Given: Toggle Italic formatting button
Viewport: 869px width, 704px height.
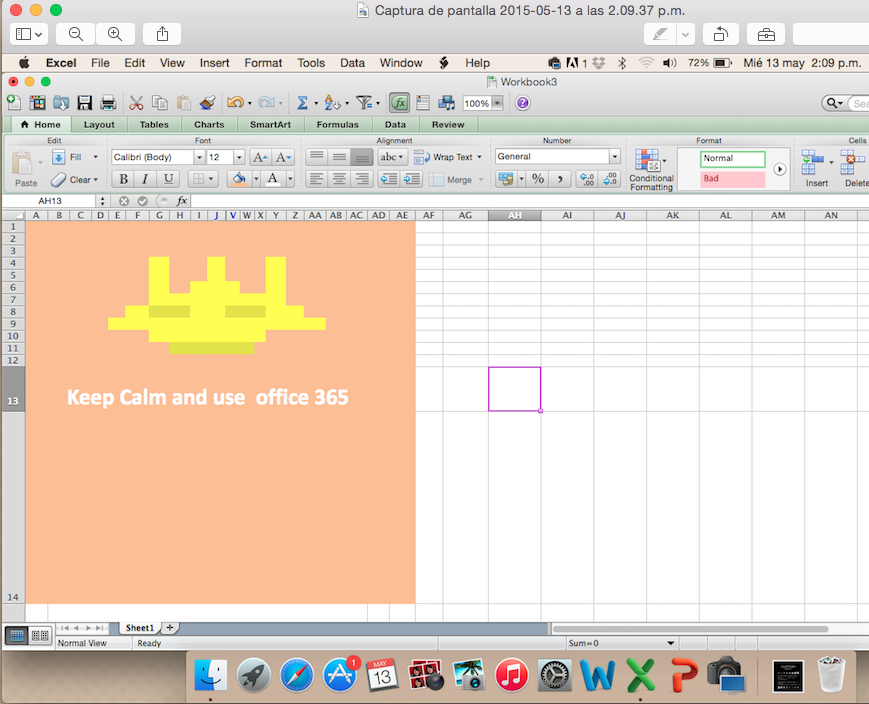Looking at the screenshot, I should [x=145, y=178].
